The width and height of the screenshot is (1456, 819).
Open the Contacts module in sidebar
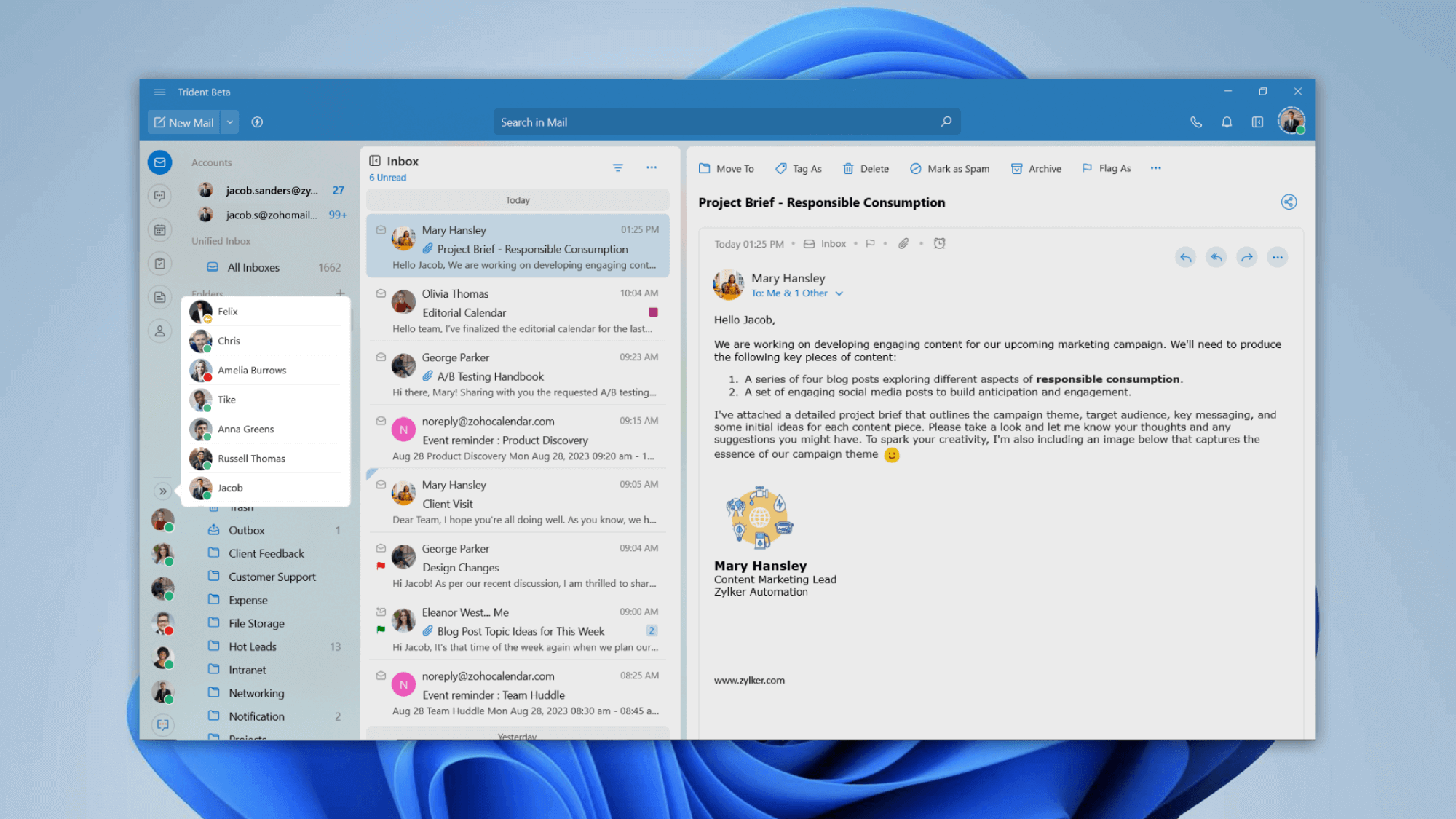[x=160, y=331]
